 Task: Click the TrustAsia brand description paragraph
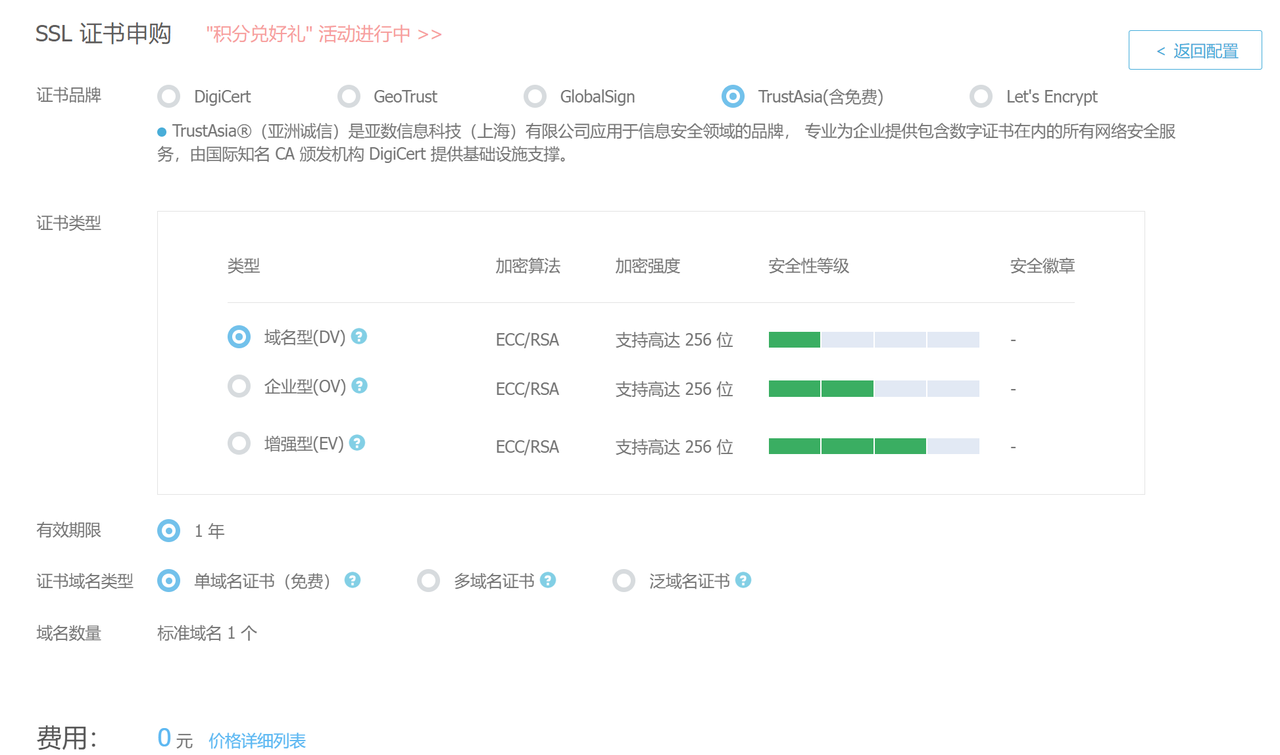(x=666, y=143)
